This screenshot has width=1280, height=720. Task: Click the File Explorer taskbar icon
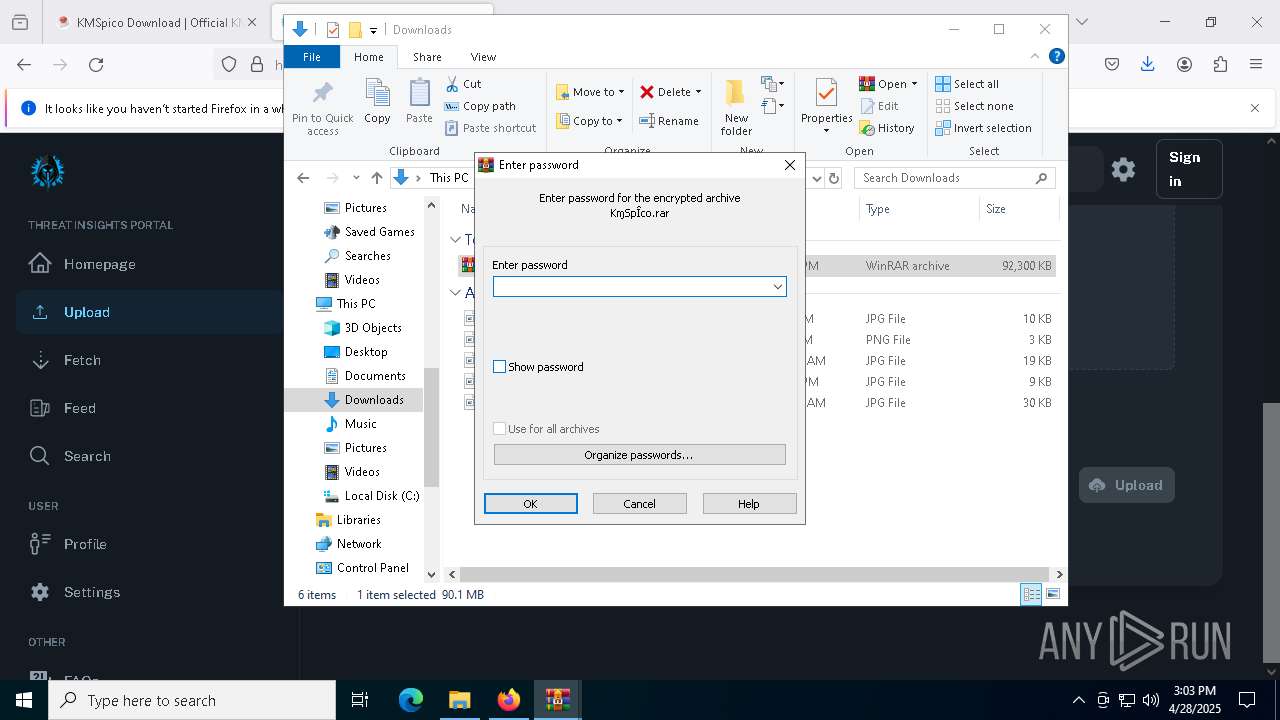(x=459, y=700)
